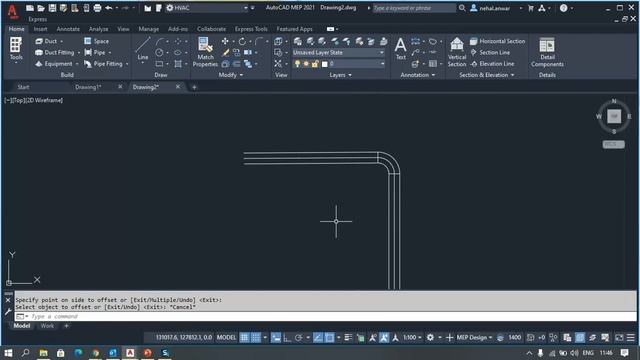640x360 pixels.
Task: Select the Circle draw tool
Action: click(x=159, y=53)
